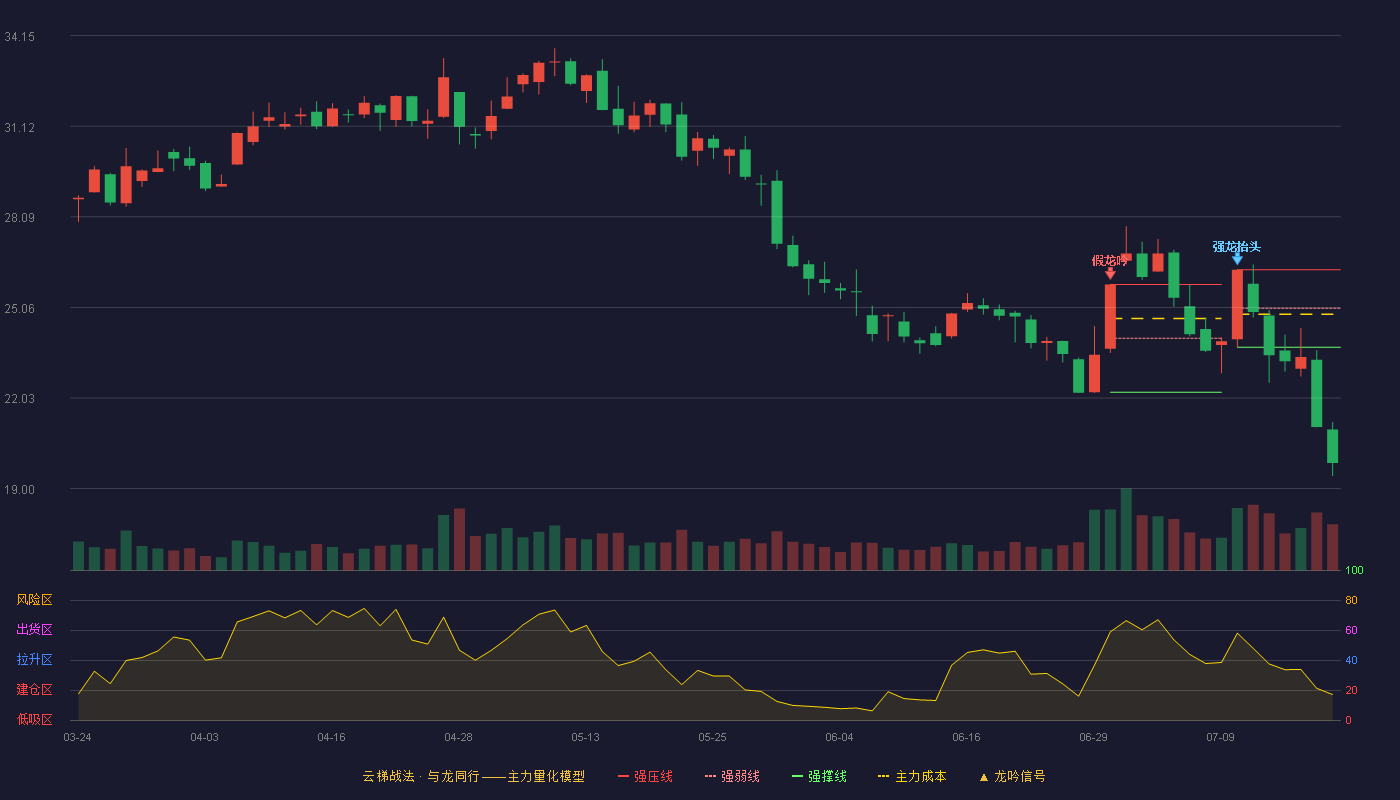Click the blue 40 indicator axis value
This screenshot has width=1400, height=800.
point(1351,661)
